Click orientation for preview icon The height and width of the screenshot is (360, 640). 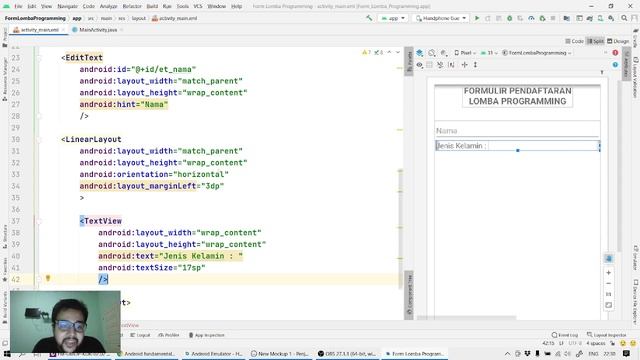coord(432,53)
